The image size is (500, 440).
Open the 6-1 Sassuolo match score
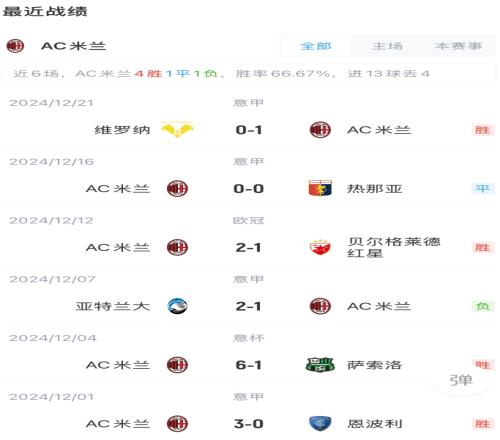pyautogui.click(x=249, y=365)
